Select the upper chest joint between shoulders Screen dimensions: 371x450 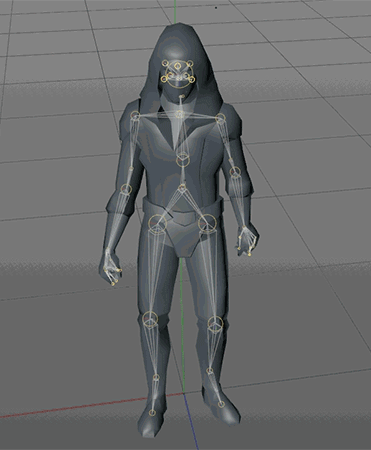point(180,115)
